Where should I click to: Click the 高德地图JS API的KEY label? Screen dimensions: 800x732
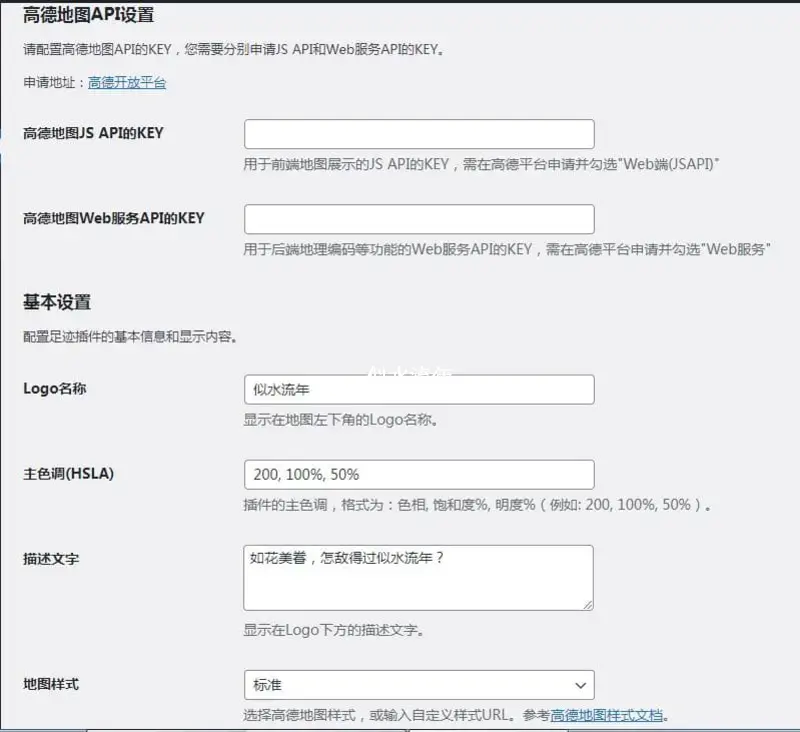[x=93, y=133]
